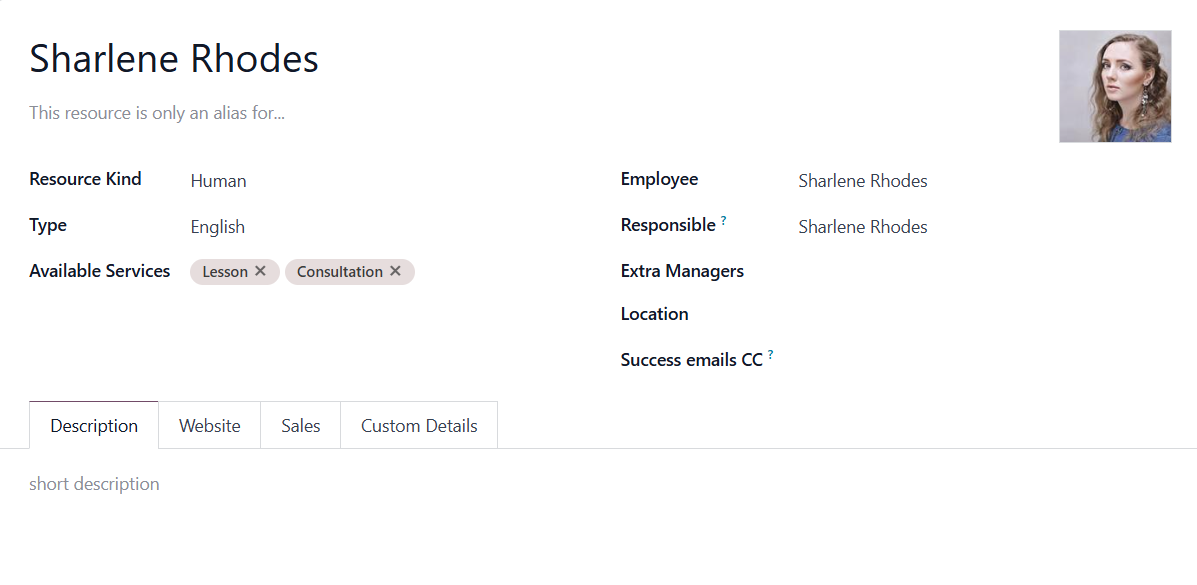Screen dimensions: 1197x585
Task: Click the Location empty field
Action: [985, 314]
